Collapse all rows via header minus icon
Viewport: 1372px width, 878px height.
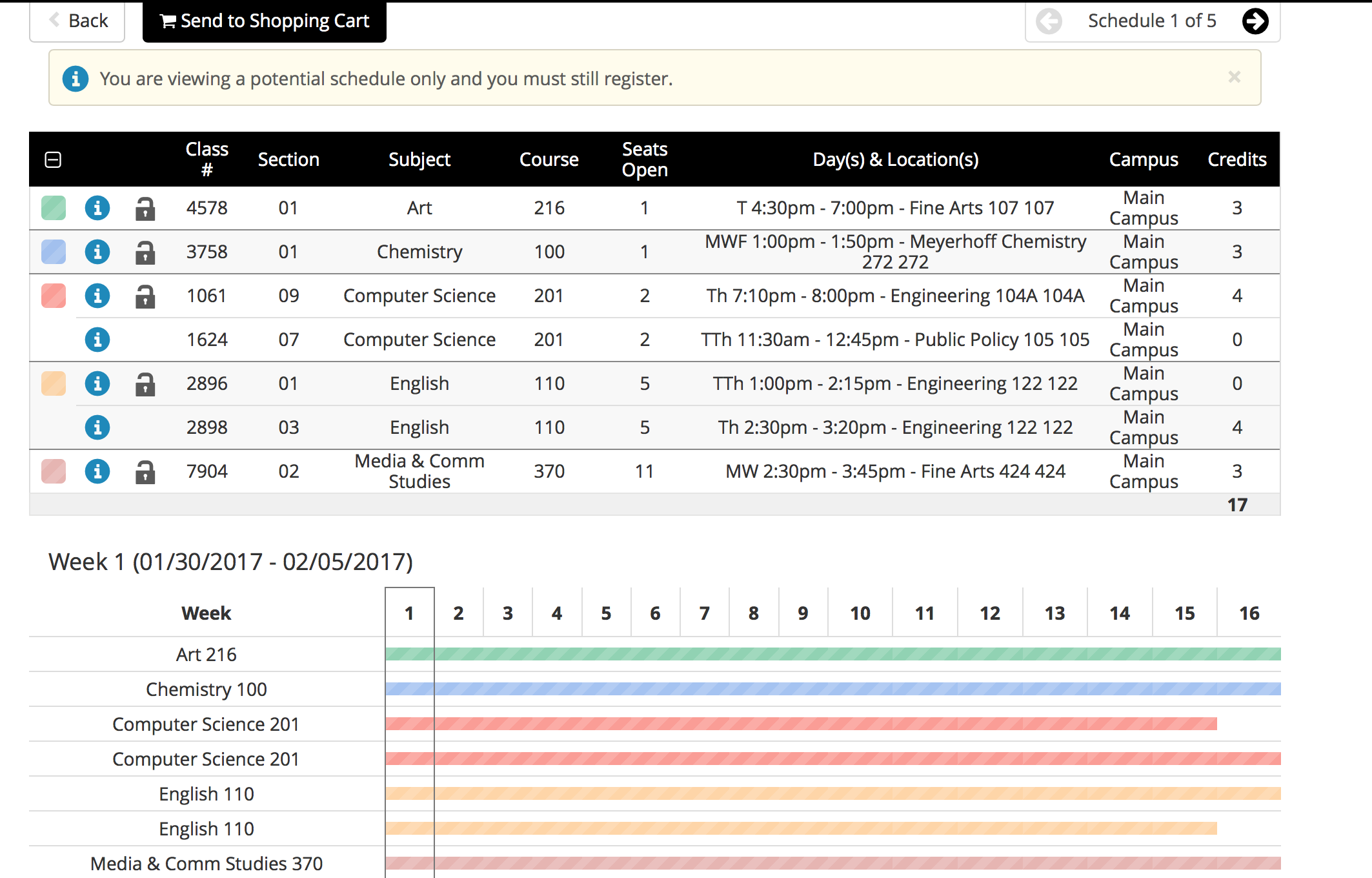point(53,159)
